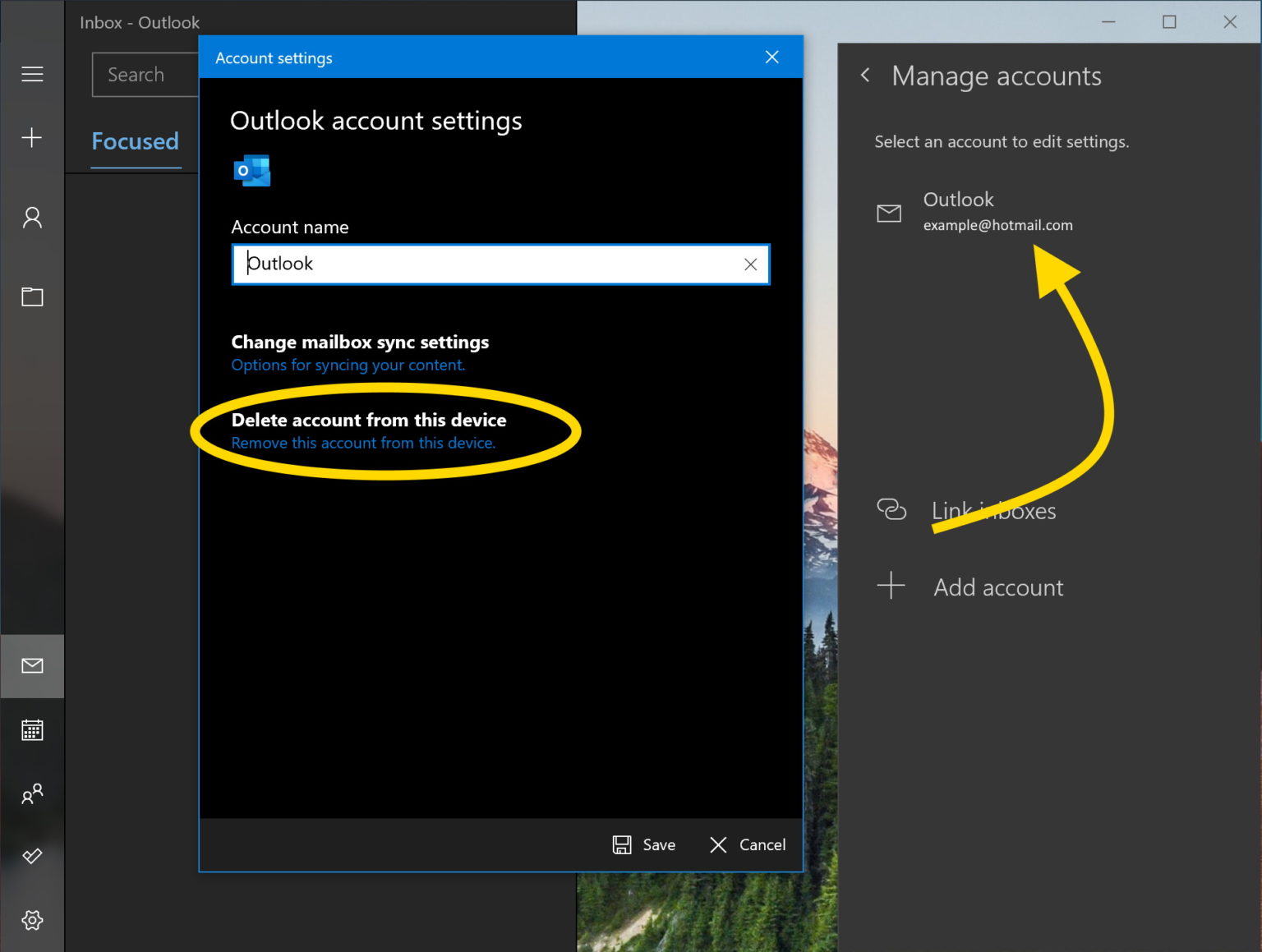Save the Outlook account settings
Screen dimensions: 1262x952
click(x=644, y=844)
